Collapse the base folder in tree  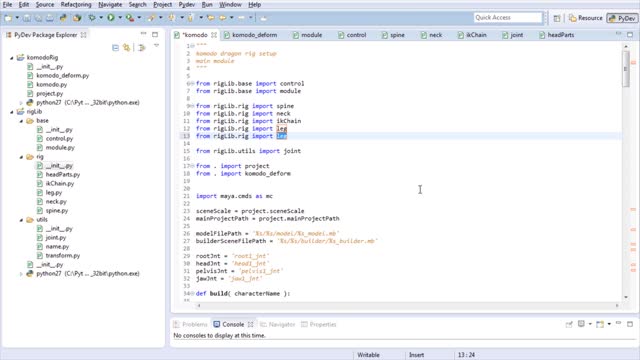click(x=21, y=121)
